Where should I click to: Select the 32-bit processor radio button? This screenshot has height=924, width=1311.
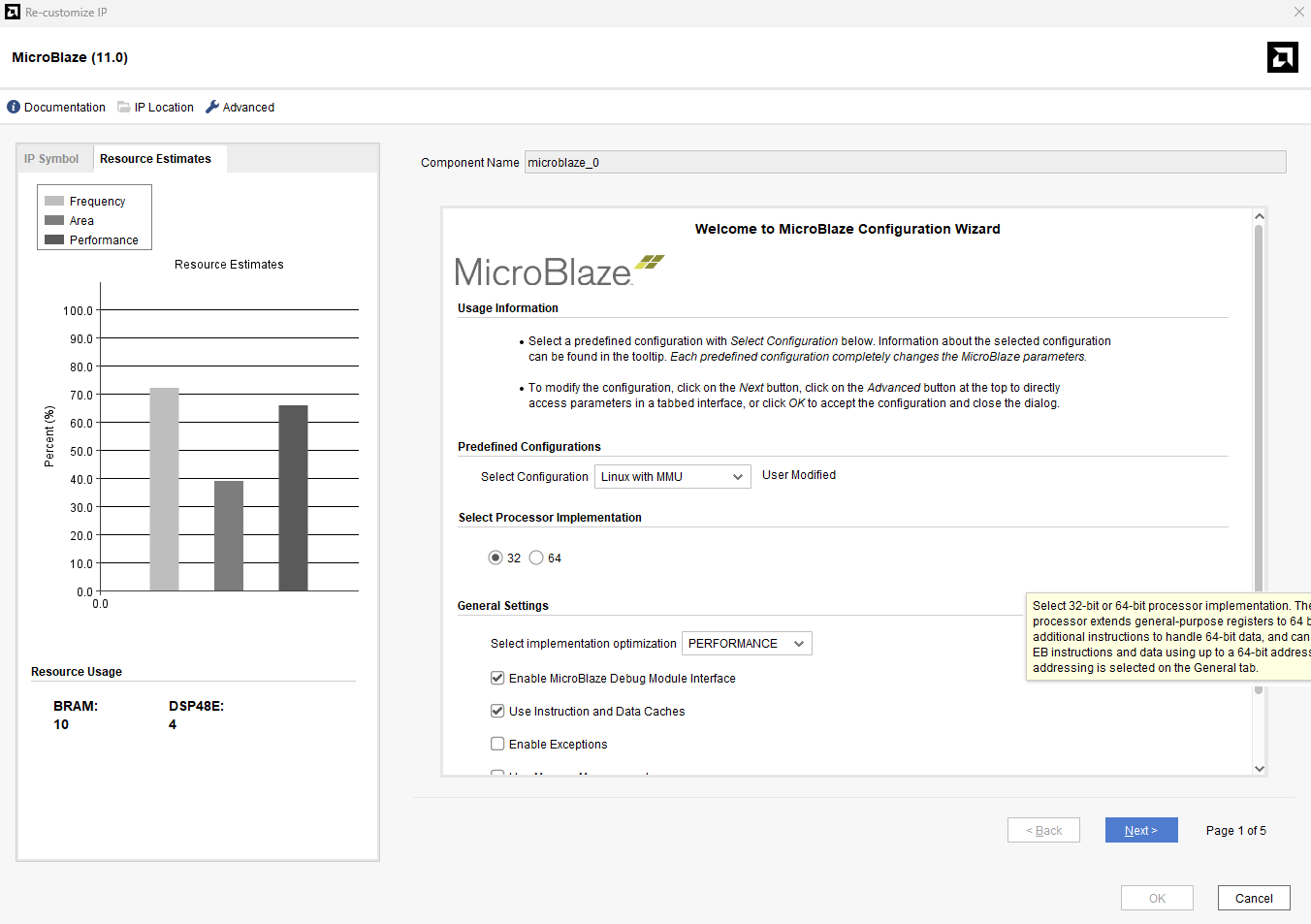point(496,558)
